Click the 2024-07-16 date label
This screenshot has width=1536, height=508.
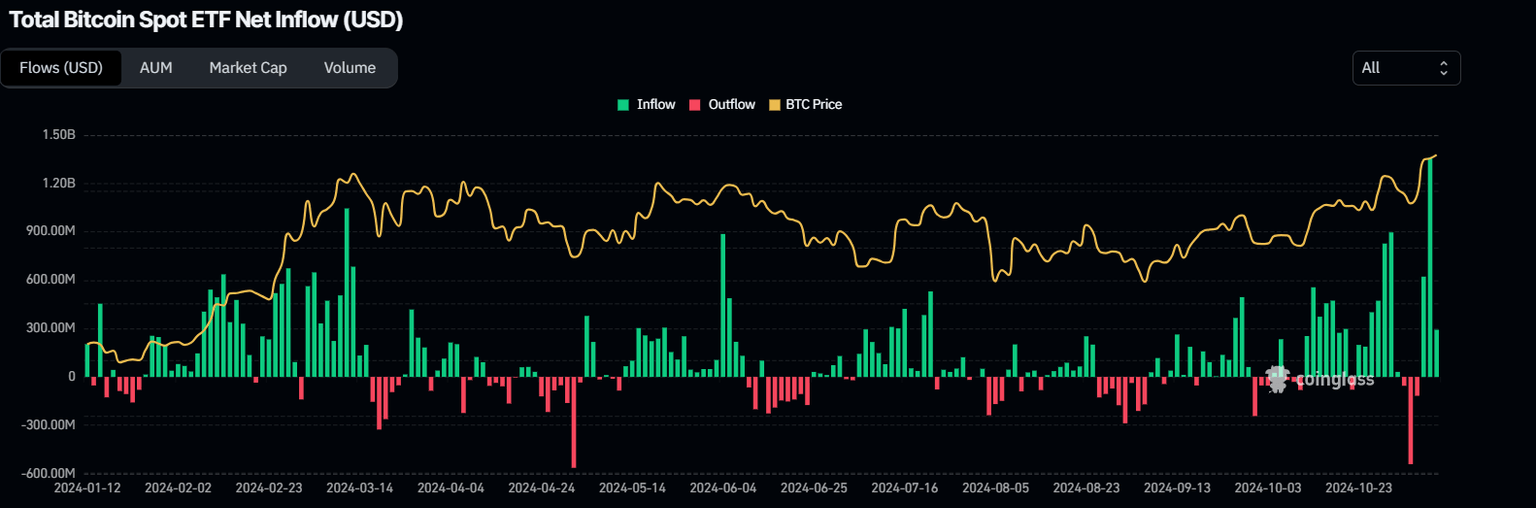point(904,489)
